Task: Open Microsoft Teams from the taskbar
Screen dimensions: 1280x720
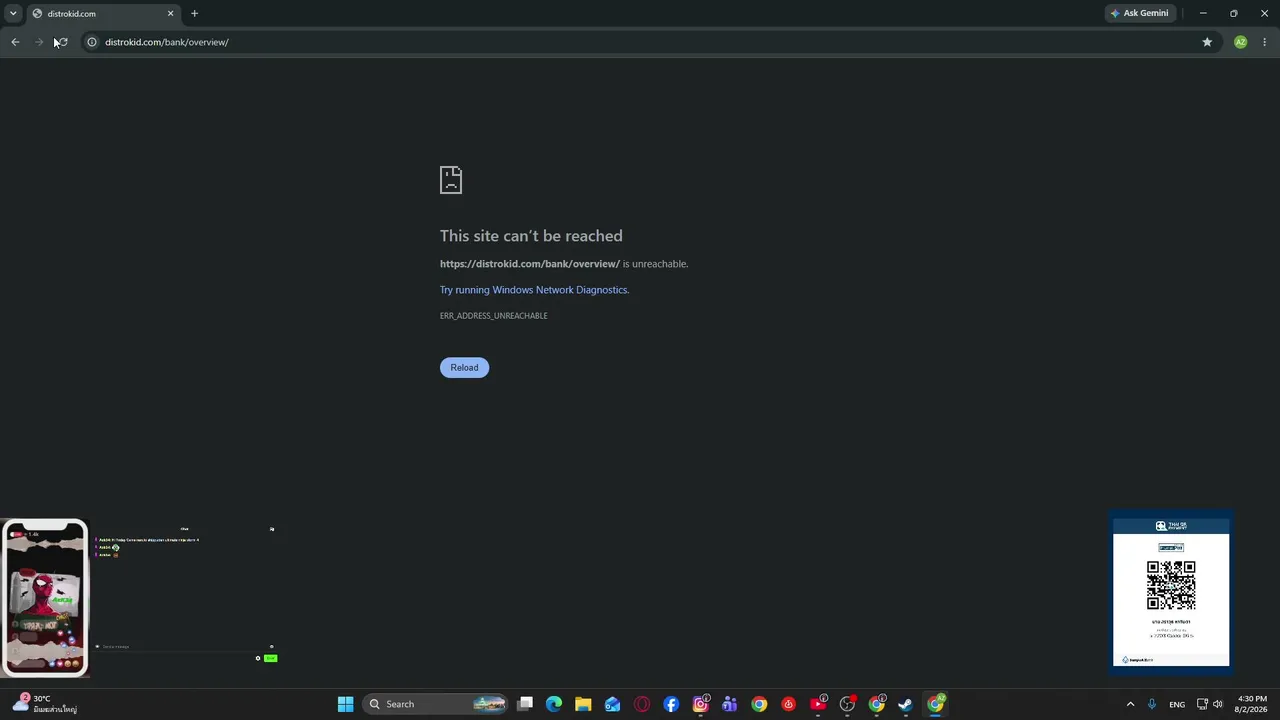Action: point(730,704)
